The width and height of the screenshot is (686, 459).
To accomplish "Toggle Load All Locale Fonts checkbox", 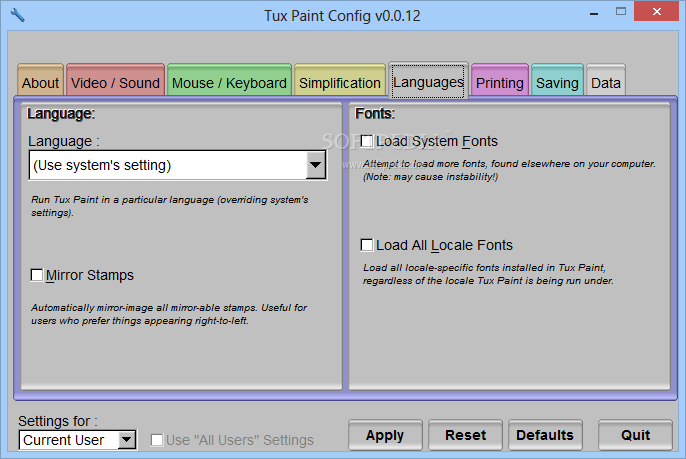I will coord(367,245).
